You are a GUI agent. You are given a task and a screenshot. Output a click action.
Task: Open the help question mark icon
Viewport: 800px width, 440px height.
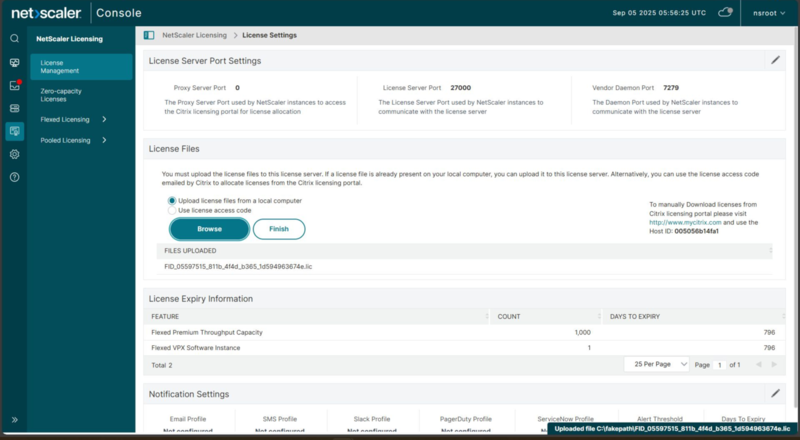click(14, 177)
